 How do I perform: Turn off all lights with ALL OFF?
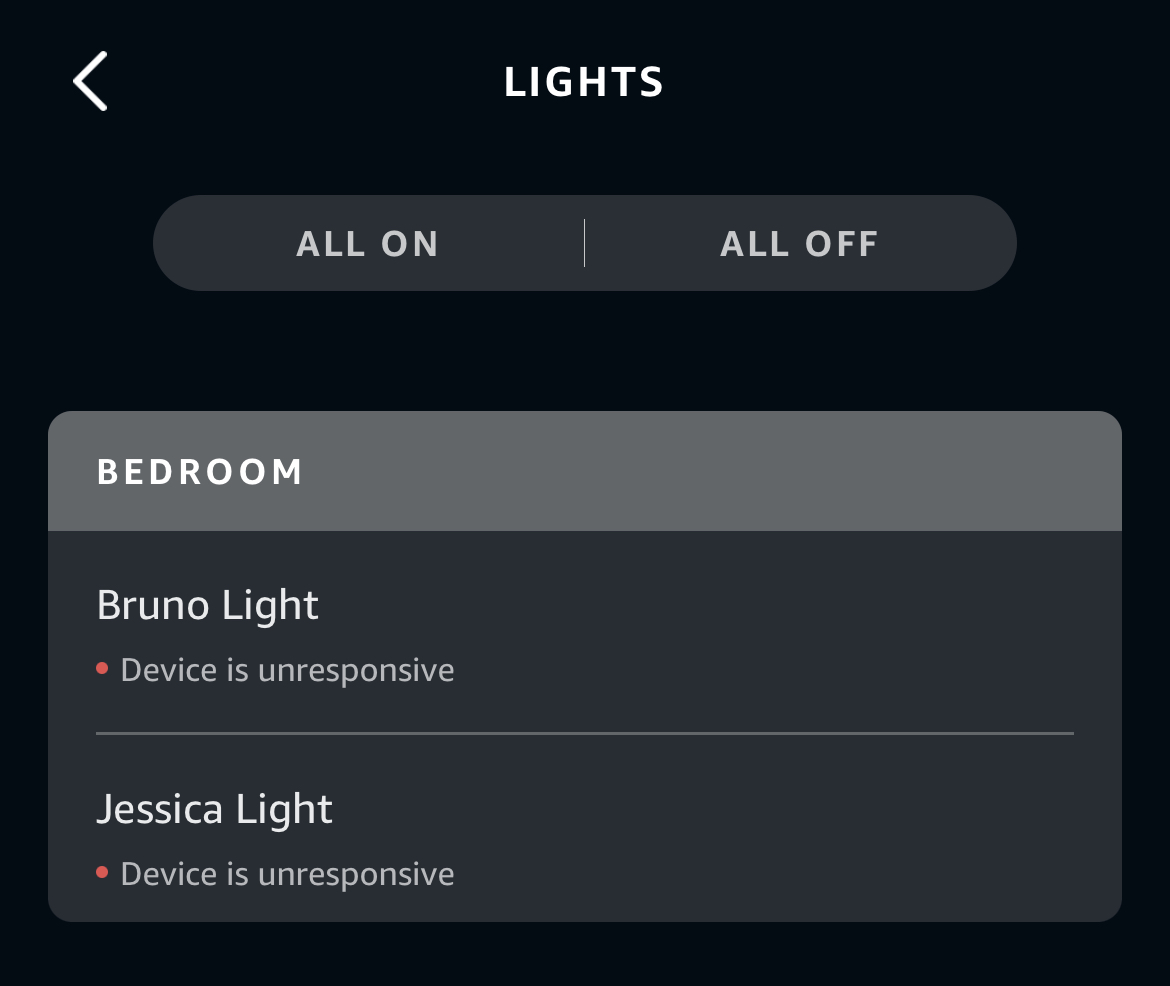(x=799, y=243)
